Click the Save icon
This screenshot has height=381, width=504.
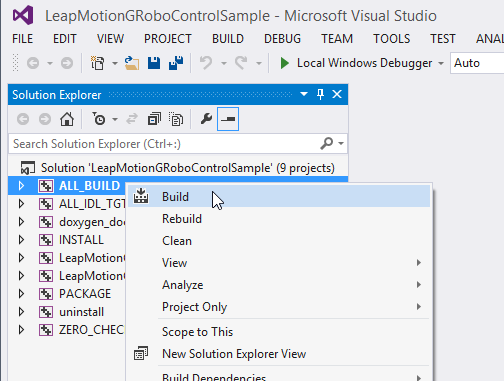[154, 63]
